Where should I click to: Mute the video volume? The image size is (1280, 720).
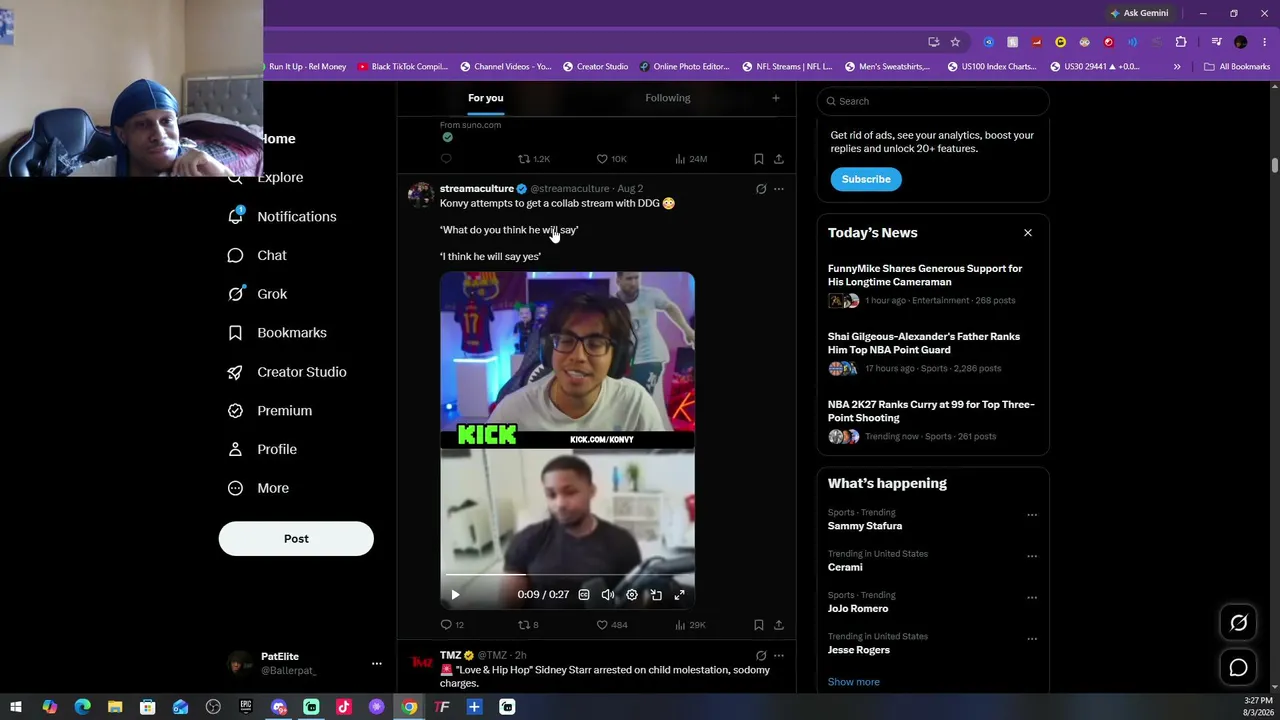point(608,595)
